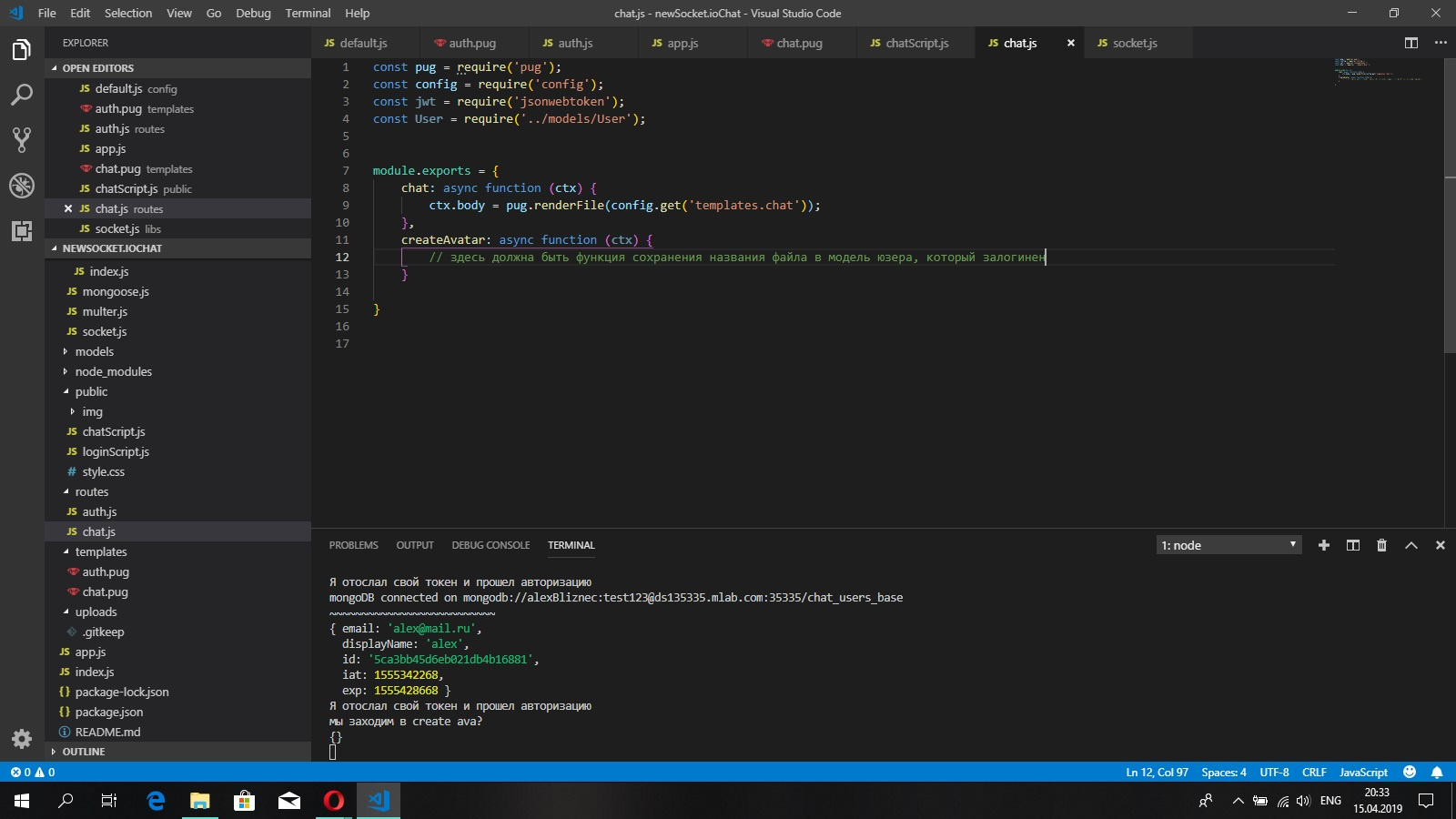The height and width of the screenshot is (819, 1456).
Task: Split the terminal panel
Action: [1353, 545]
